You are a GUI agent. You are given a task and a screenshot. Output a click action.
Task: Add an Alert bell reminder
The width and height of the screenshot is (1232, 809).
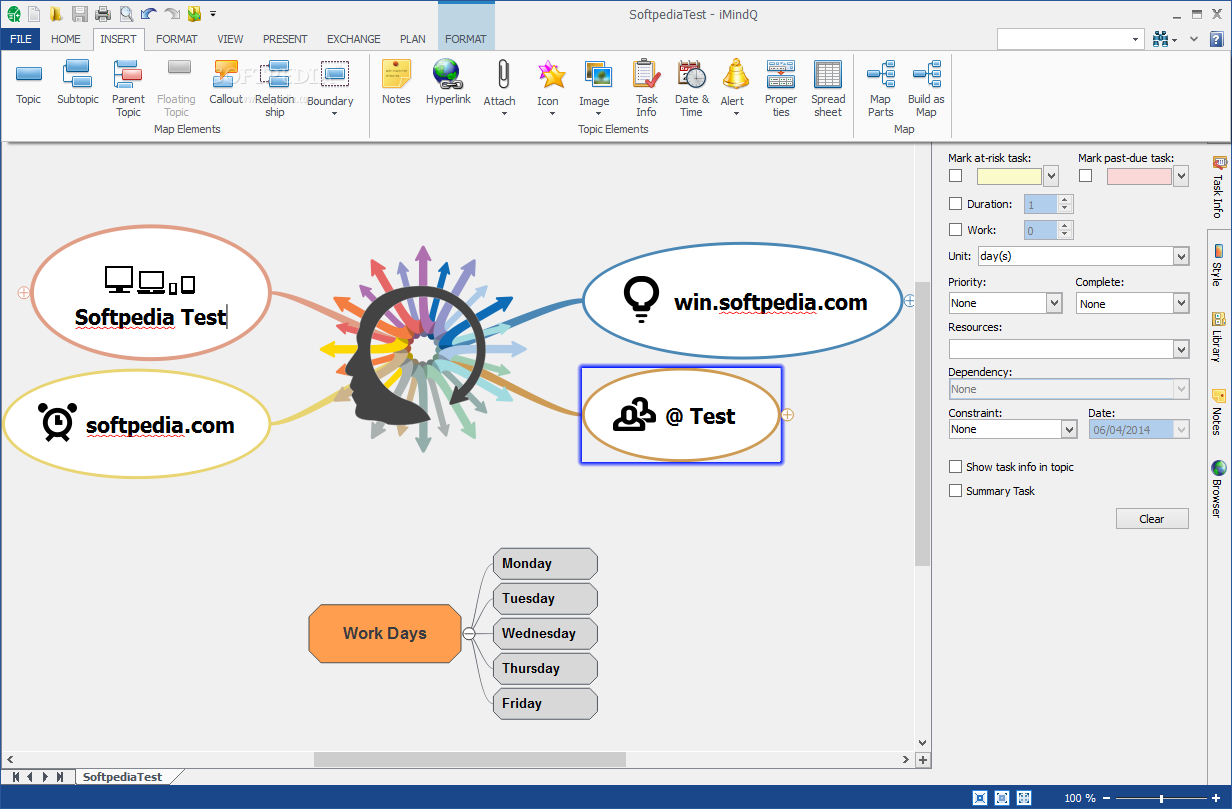pyautogui.click(x=733, y=88)
